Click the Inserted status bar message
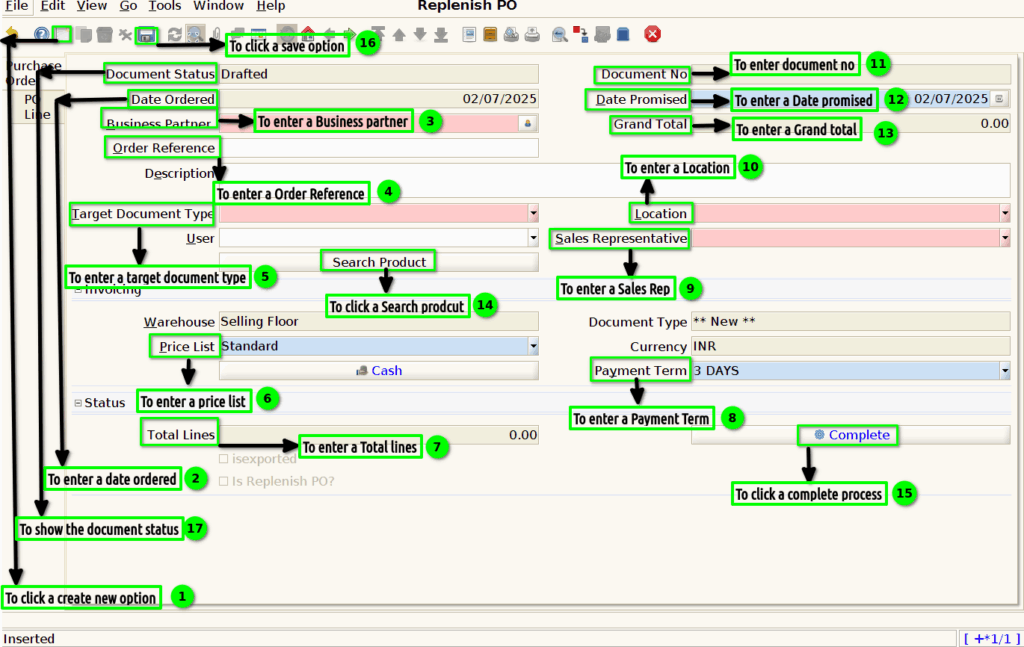Image resolution: width=1024 pixels, height=647 pixels. pyautogui.click(x=29, y=639)
